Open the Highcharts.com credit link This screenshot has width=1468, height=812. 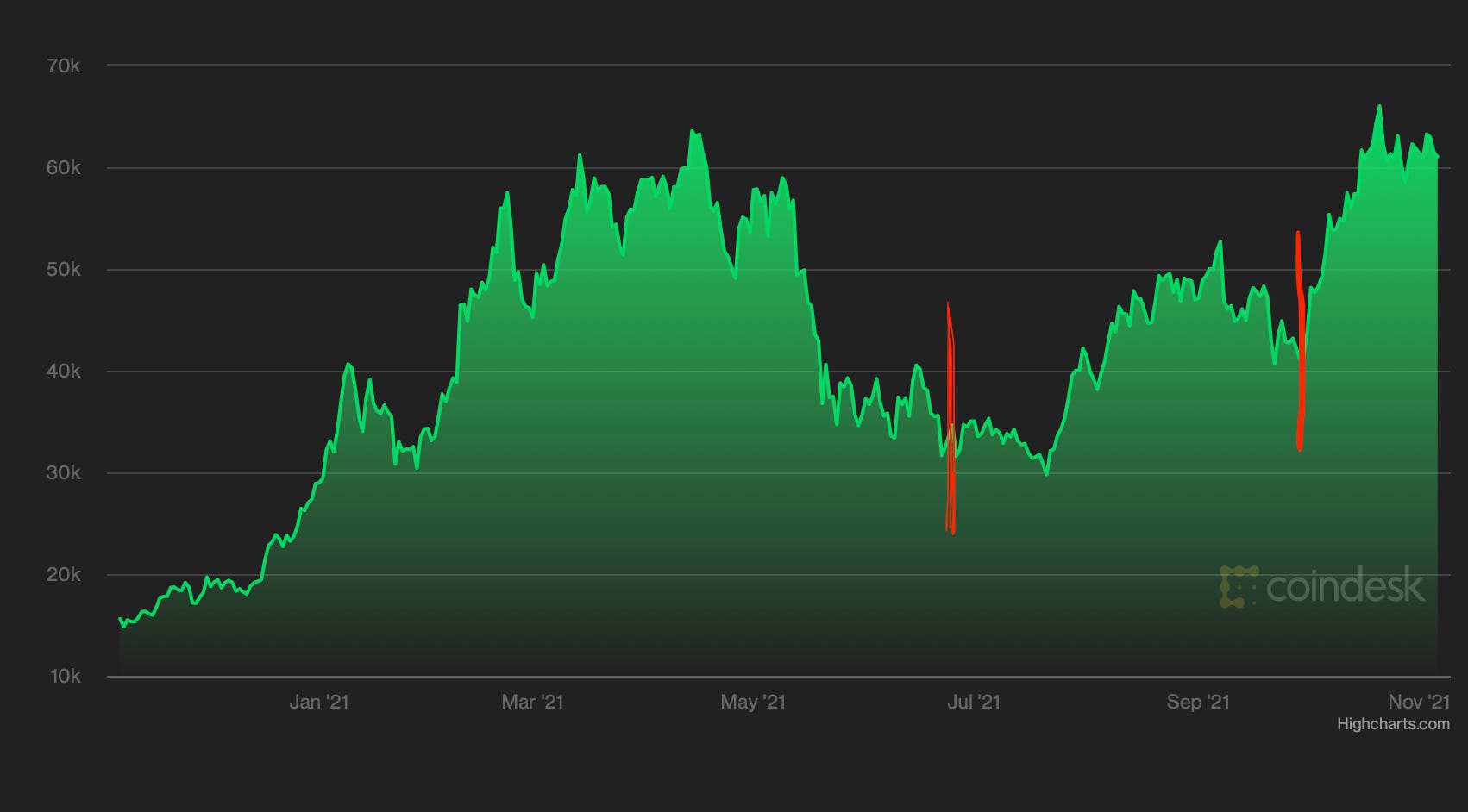tap(1393, 724)
